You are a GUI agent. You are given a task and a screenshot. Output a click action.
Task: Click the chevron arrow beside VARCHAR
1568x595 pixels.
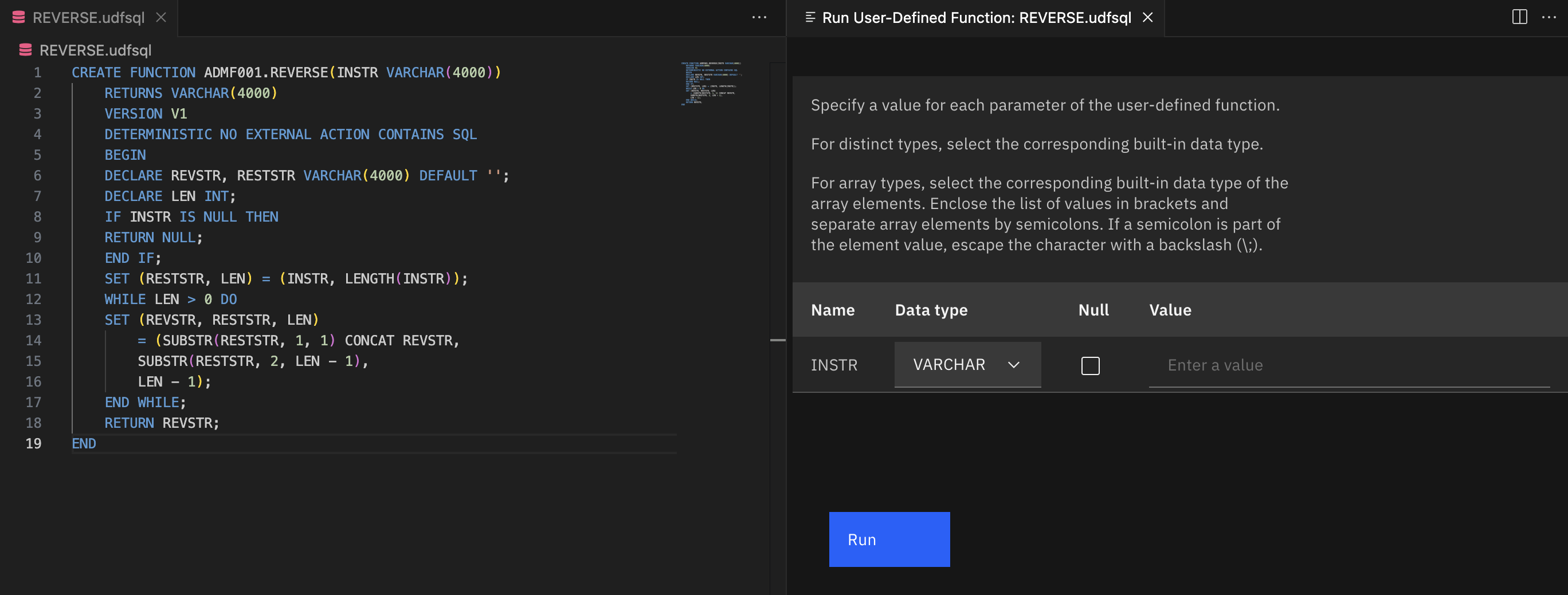(1013, 365)
